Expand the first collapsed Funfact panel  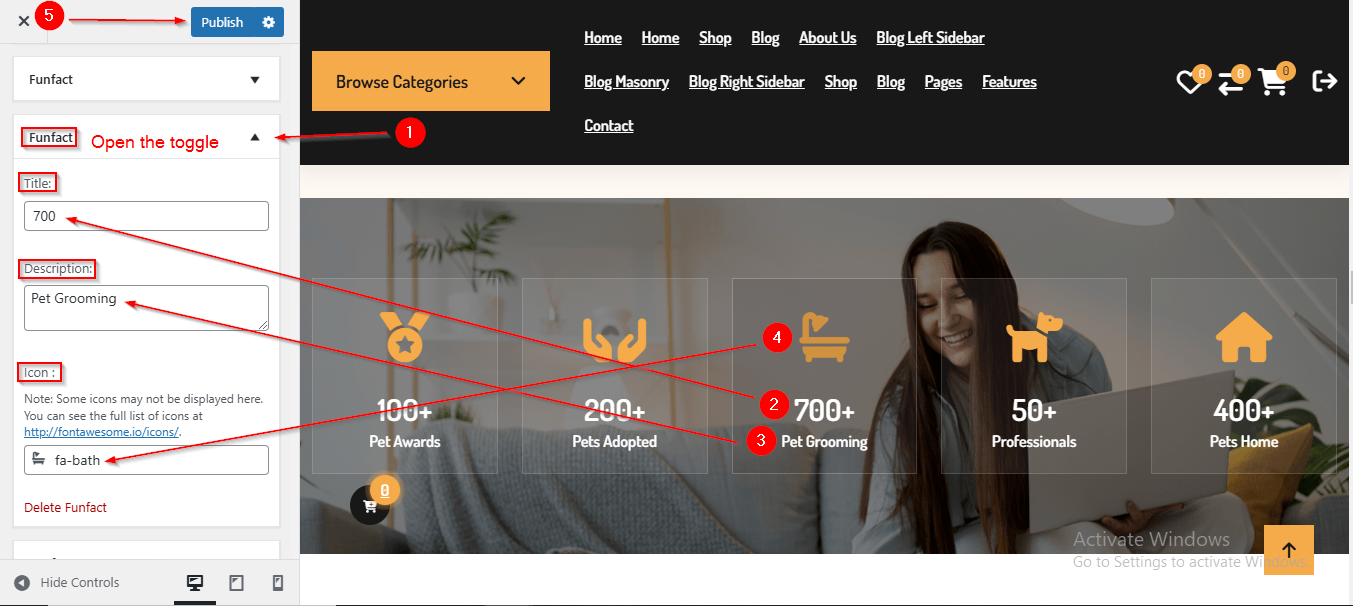pos(146,79)
